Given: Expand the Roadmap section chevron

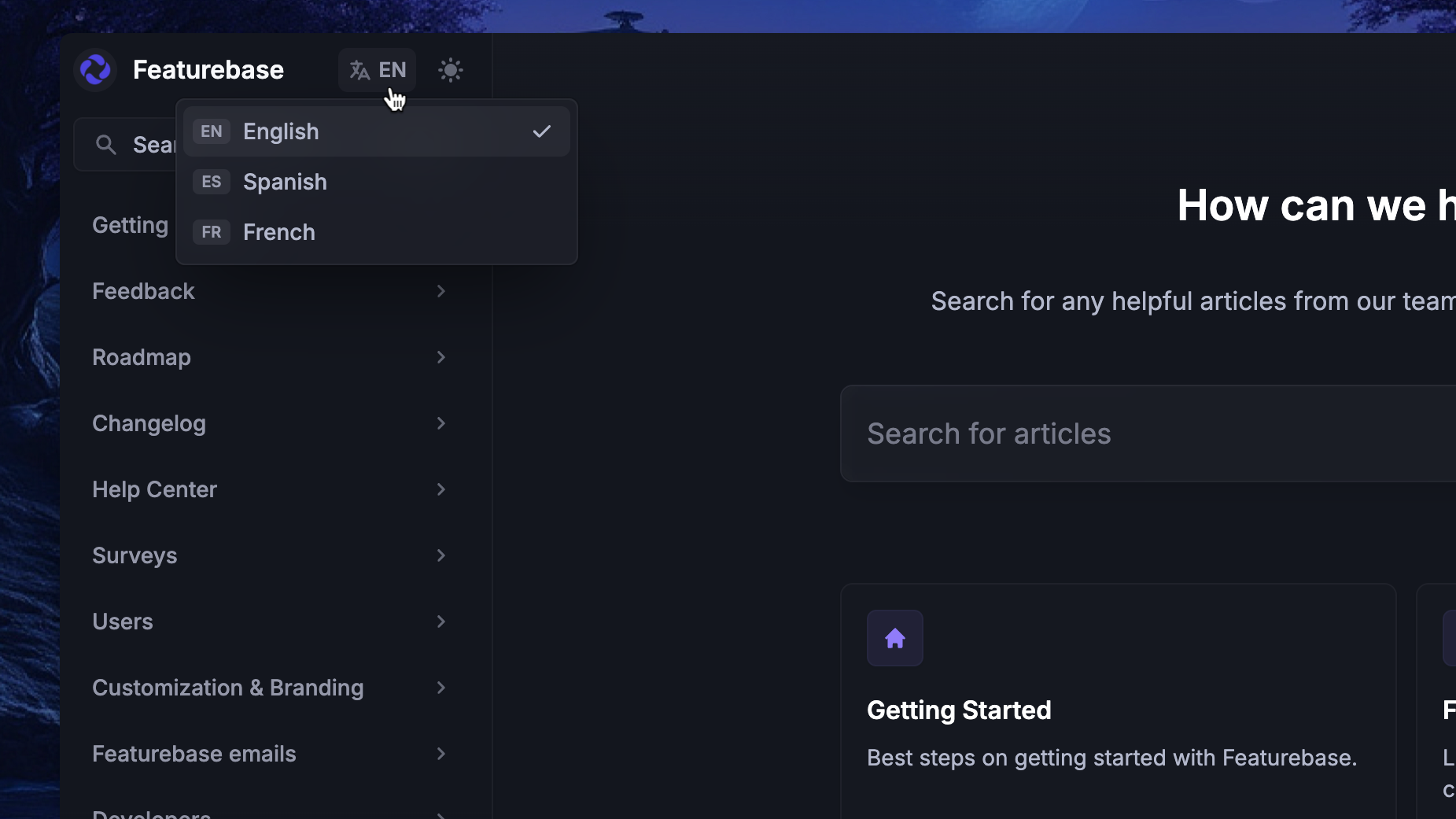Looking at the screenshot, I should pyautogui.click(x=441, y=357).
